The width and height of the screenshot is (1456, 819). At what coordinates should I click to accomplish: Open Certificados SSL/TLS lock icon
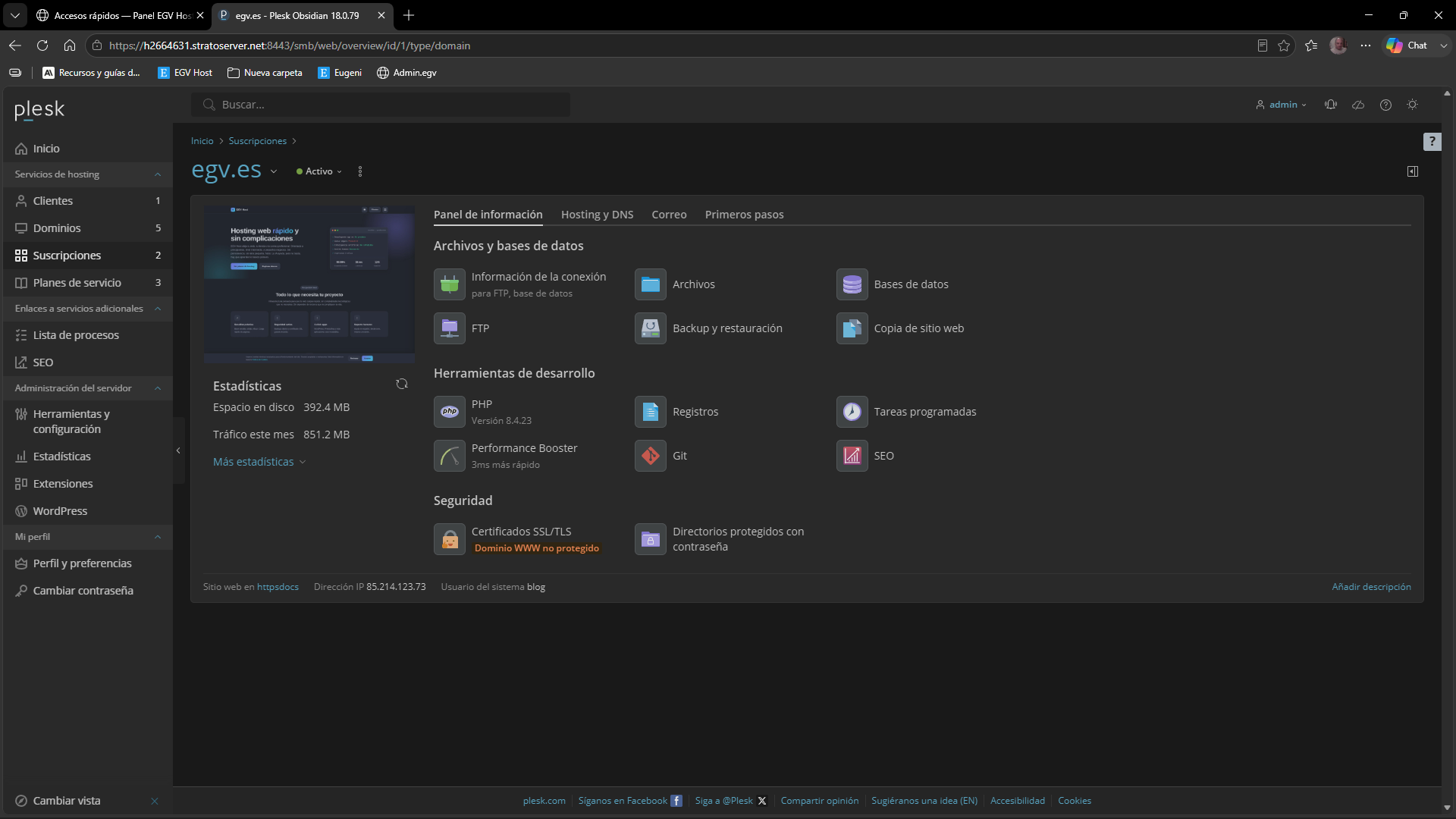(450, 539)
